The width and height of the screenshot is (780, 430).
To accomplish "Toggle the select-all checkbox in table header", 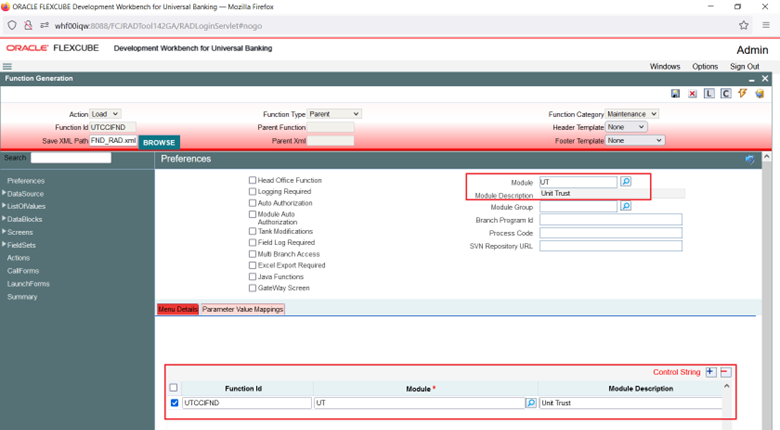I will [x=174, y=388].
